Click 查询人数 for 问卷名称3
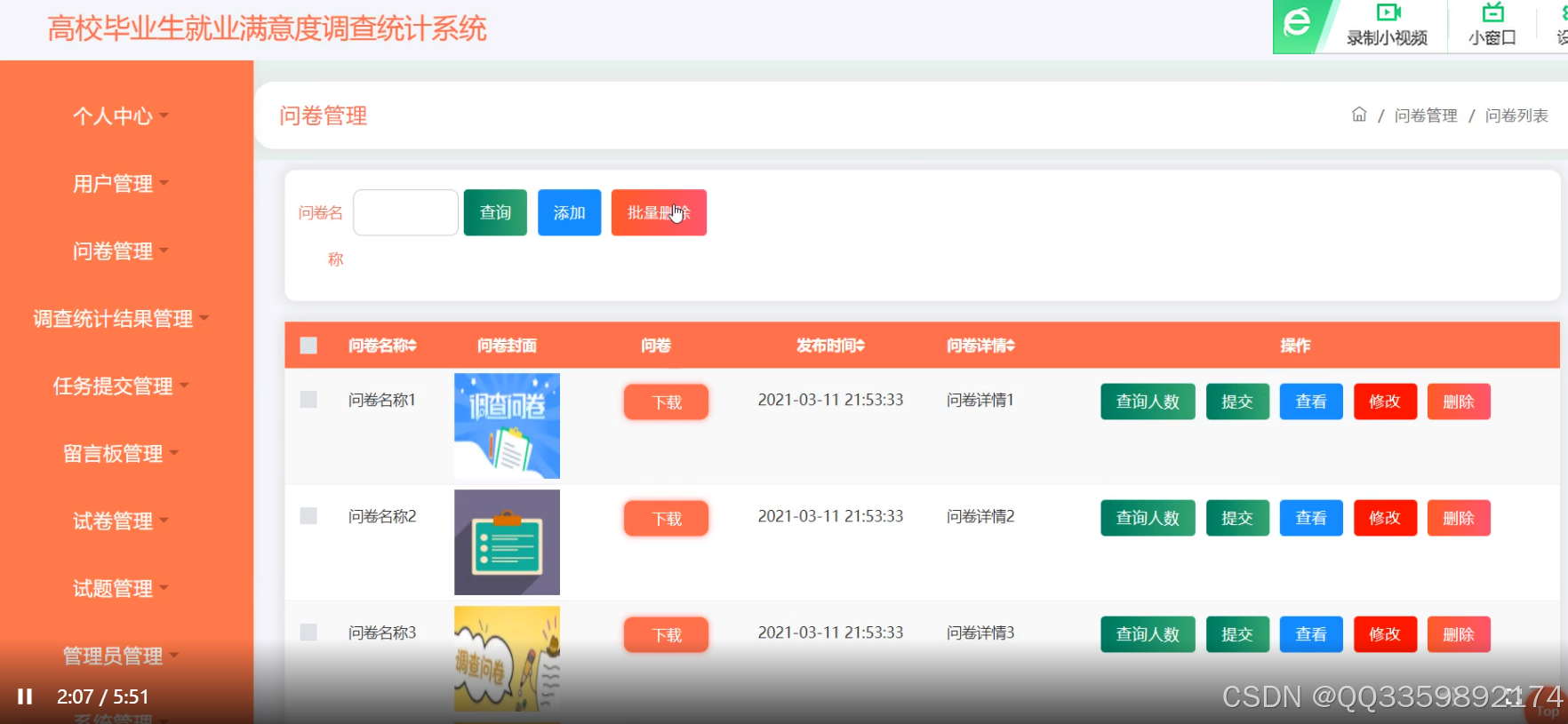The image size is (1568, 724). point(1148,634)
